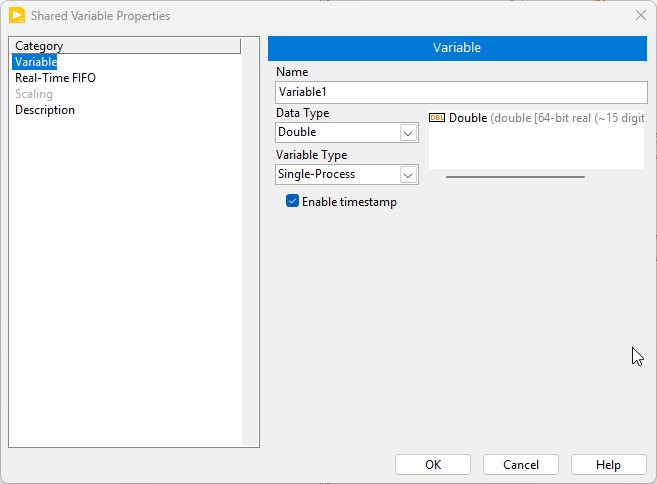Click the LabVIEW icon in title bar

click(17, 16)
